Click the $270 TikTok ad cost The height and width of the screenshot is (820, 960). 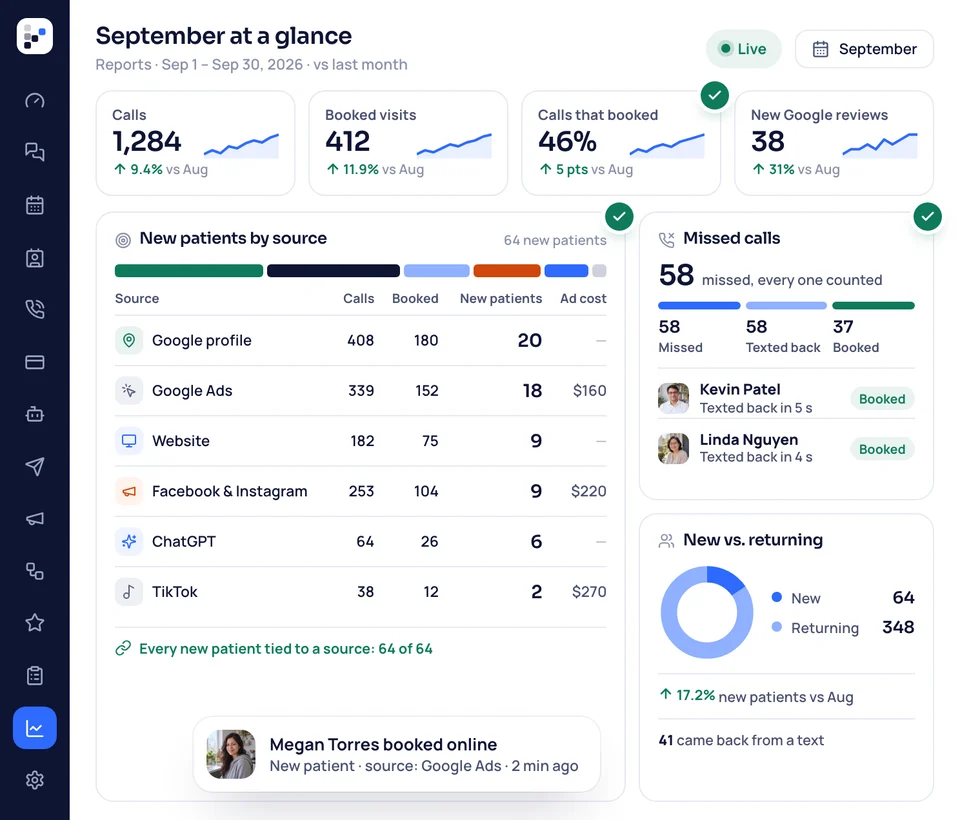589,592
